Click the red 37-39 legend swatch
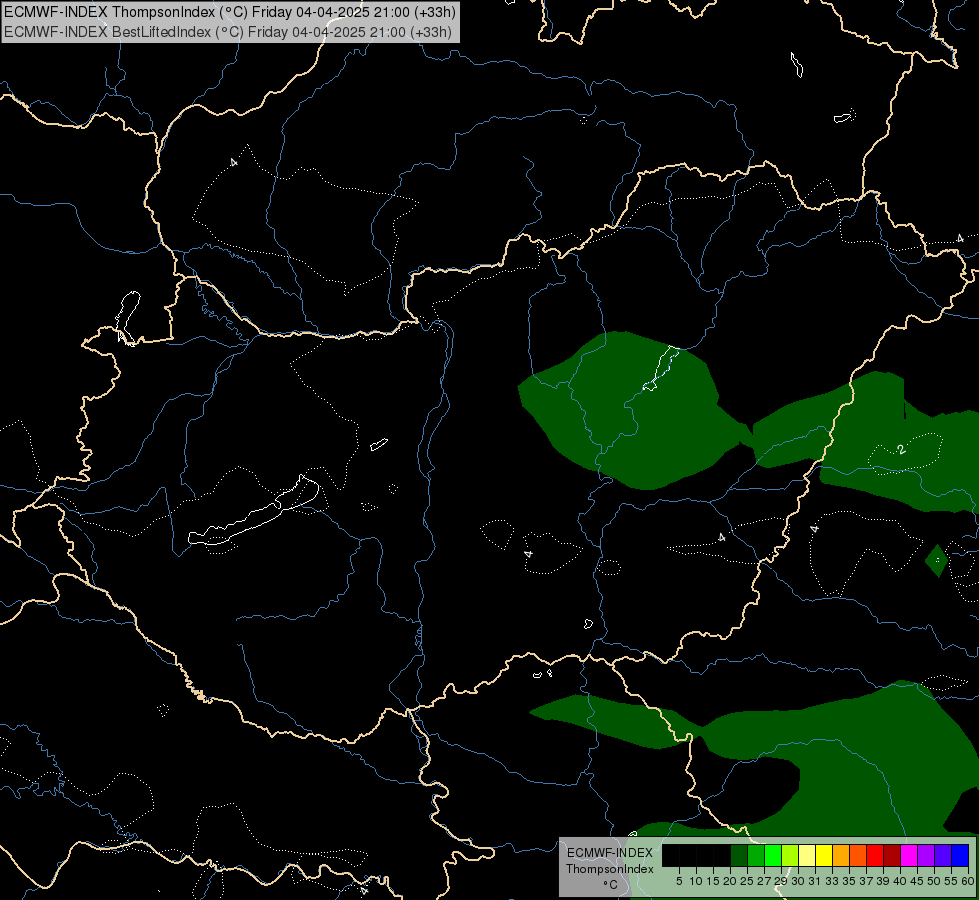This screenshot has width=979, height=900. (x=875, y=855)
